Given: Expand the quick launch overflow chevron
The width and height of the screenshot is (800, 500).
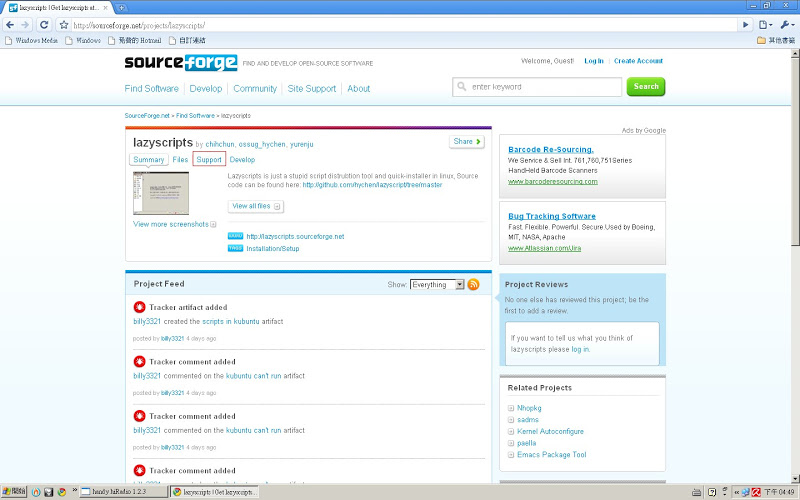Looking at the screenshot, I should click(x=74, y=490).
